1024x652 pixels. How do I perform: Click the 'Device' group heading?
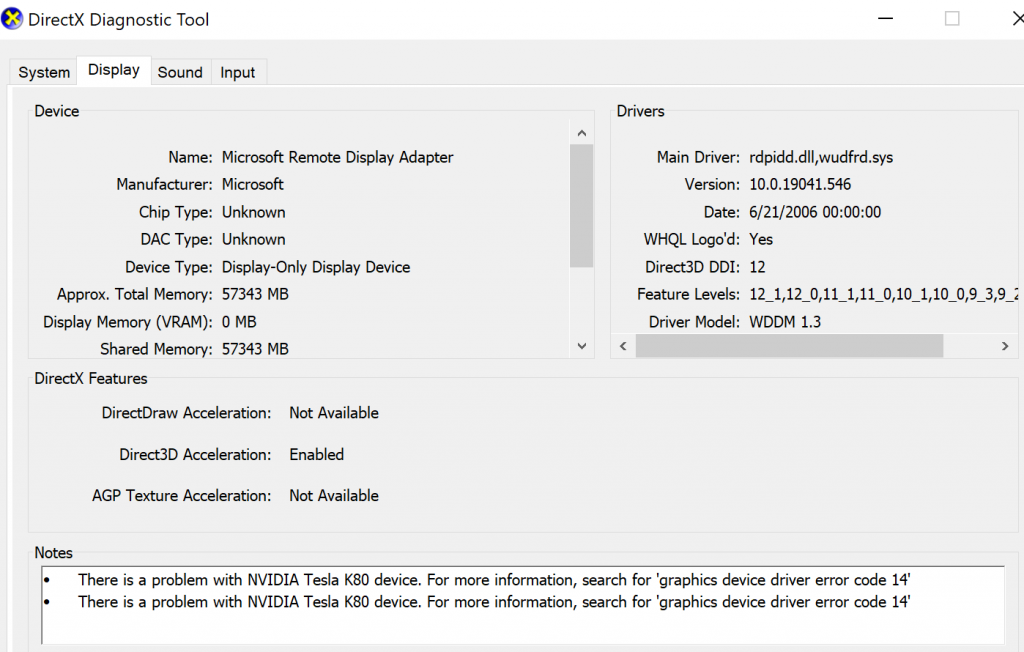click(x=57, y=111)
